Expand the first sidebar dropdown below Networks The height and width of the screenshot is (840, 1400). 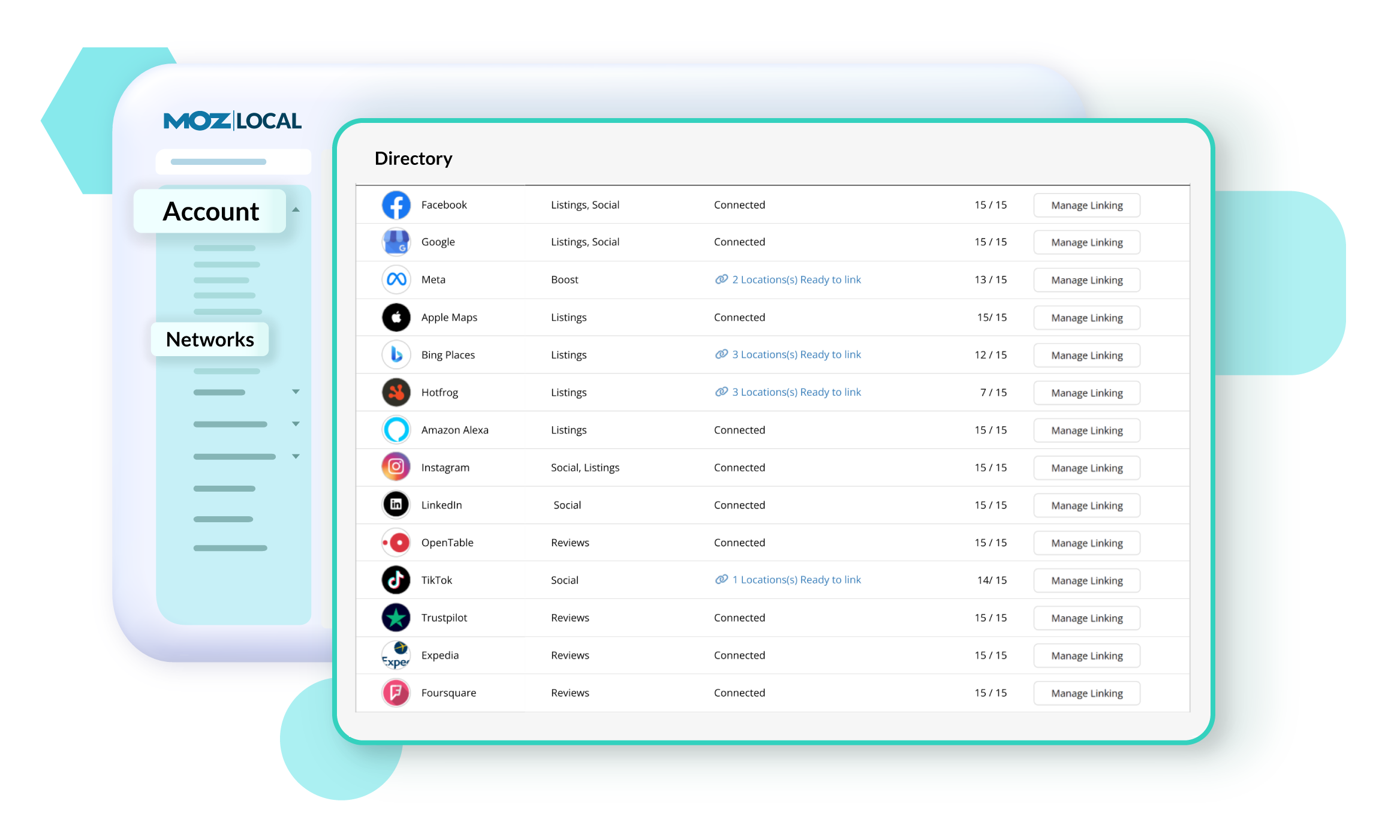tap(296, 392)
